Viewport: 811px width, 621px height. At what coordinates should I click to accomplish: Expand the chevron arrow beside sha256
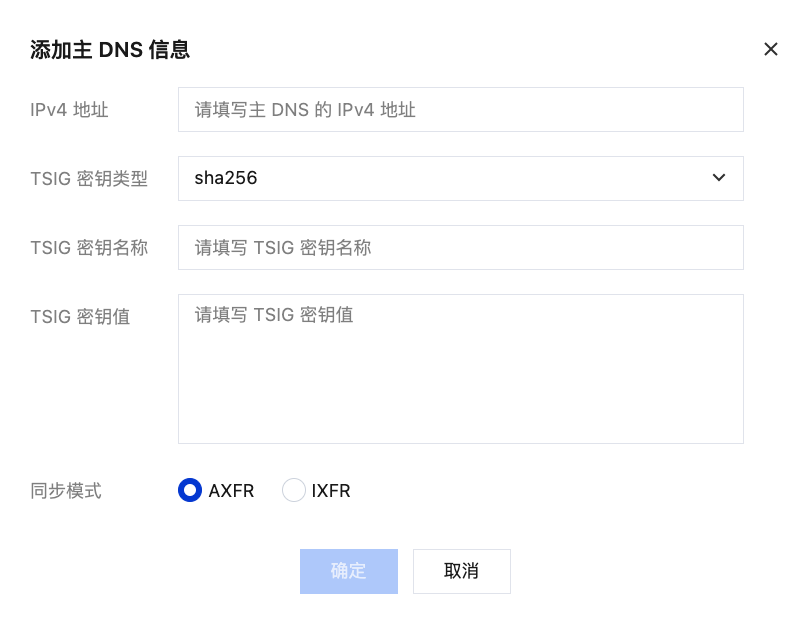tap(718, 178)
